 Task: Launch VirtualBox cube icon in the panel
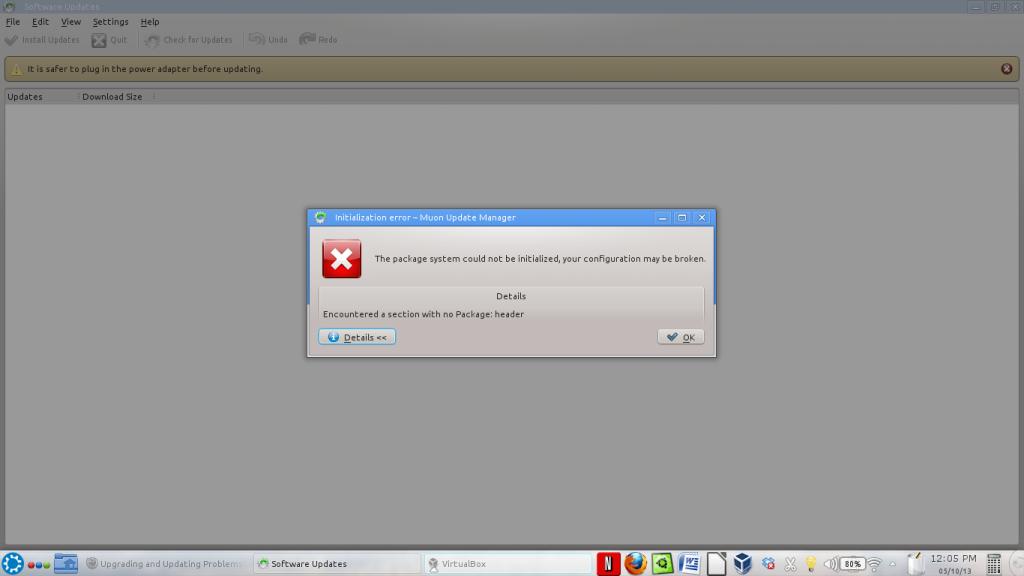(742, 564)
